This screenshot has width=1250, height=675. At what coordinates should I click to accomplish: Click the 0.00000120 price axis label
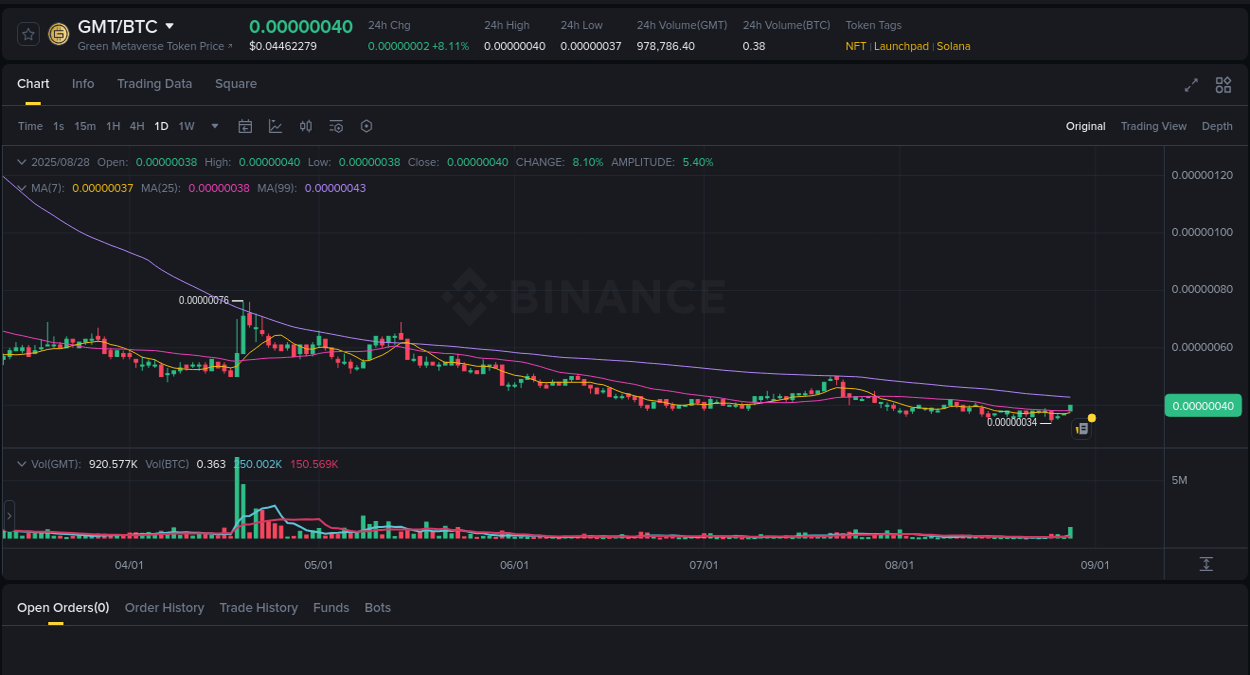tap(1202, 175)
